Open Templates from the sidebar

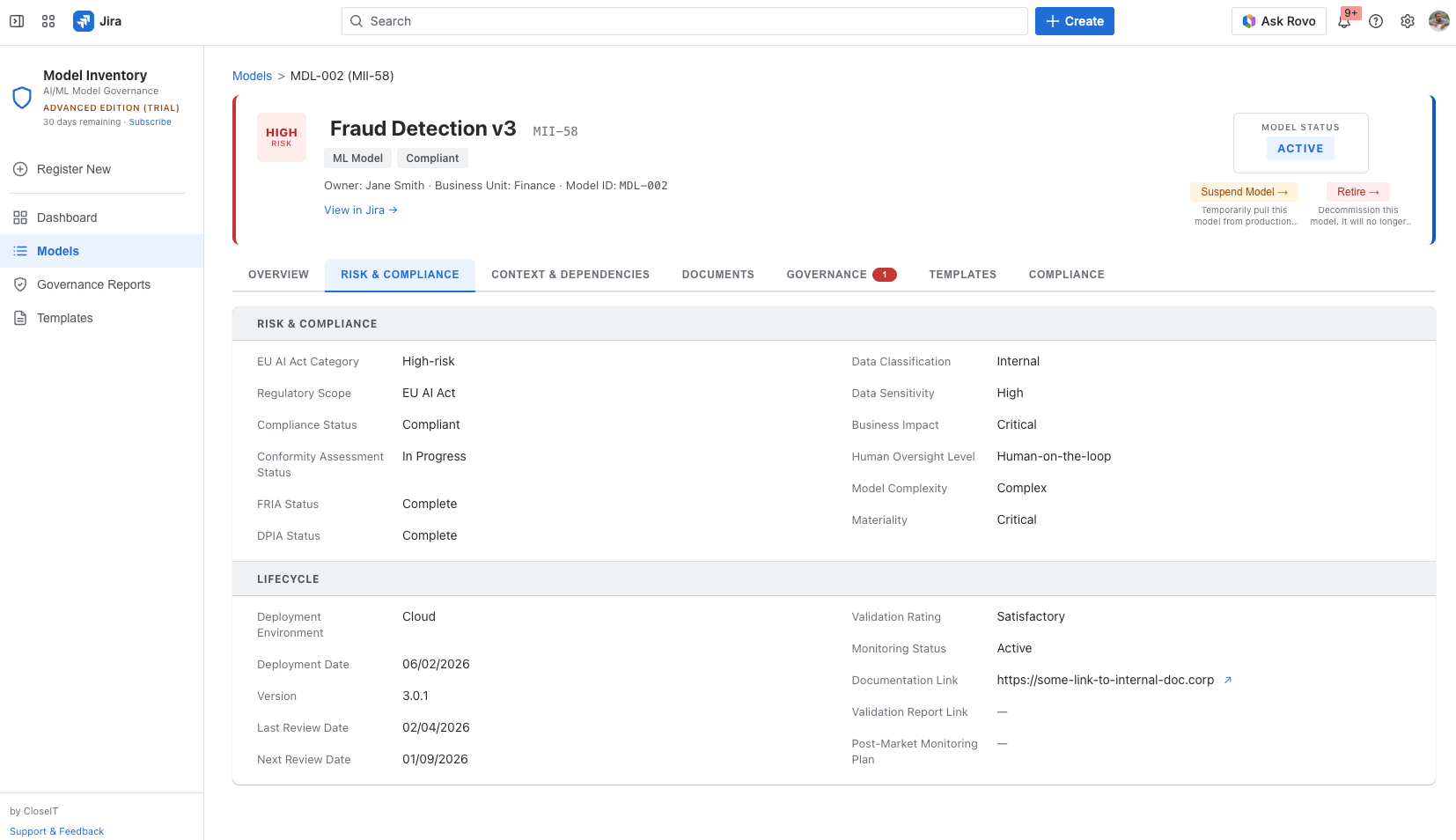coord(64,318)
